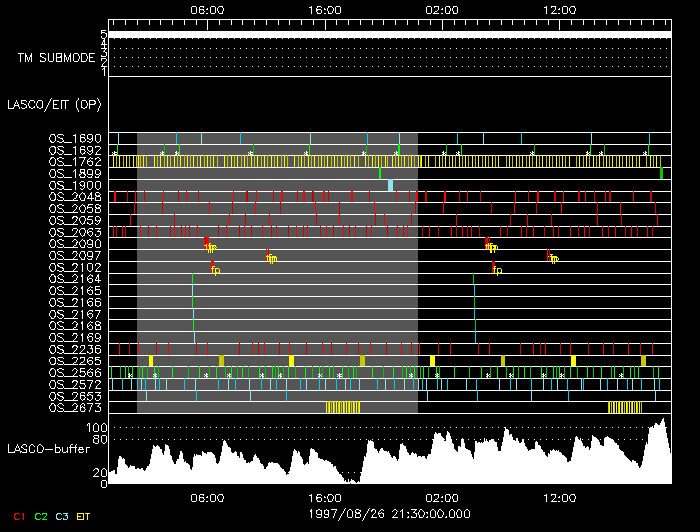The width and height of the screenshot is (700, 532).
Task: Select the 'fp' marker in gray region of OS_2102
Action: (215, 269)
